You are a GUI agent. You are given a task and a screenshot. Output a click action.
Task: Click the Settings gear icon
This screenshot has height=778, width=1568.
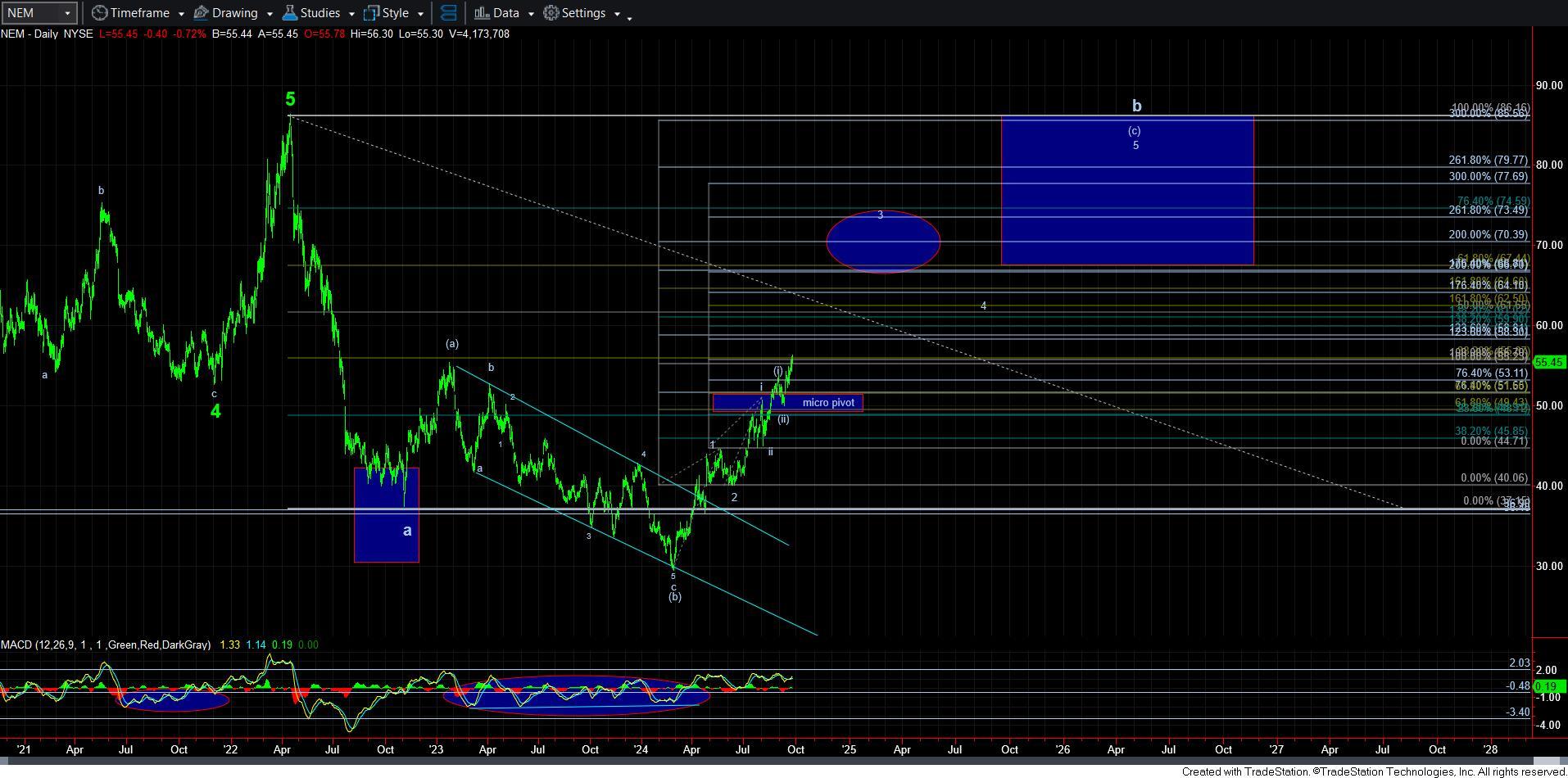pyautogui.click(x=551, y=13)
